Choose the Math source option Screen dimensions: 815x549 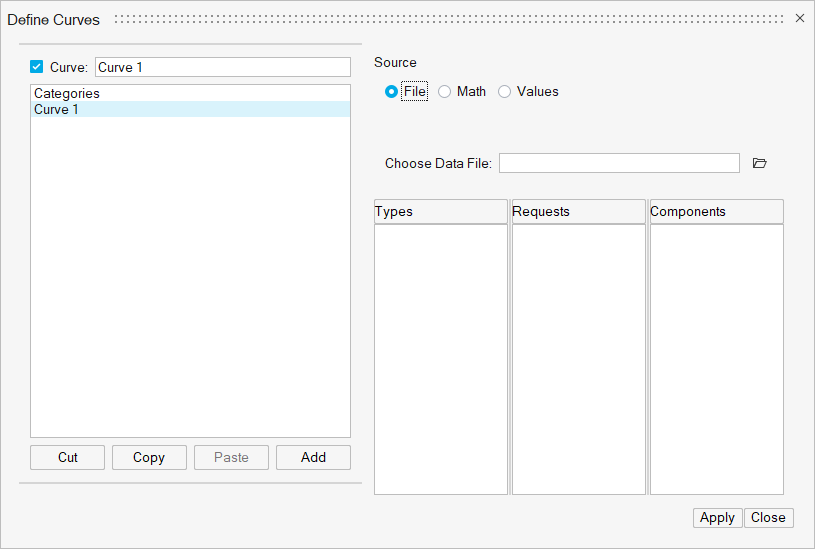[445, 92]
